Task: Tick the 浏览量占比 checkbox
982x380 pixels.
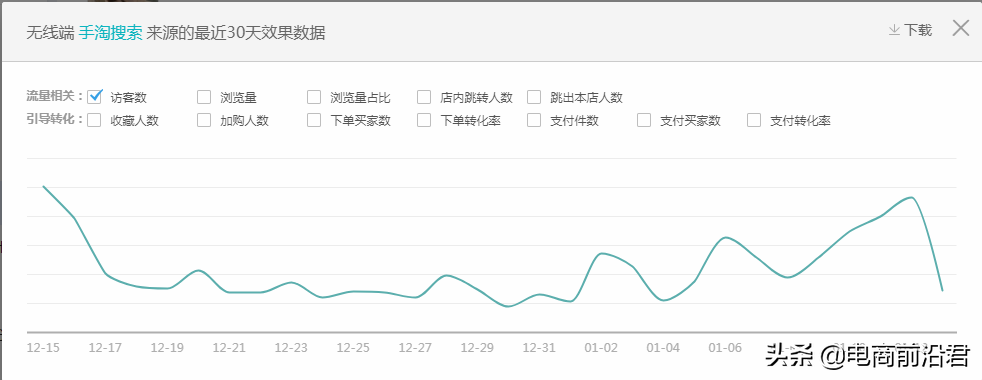Action: coord(314,97)
